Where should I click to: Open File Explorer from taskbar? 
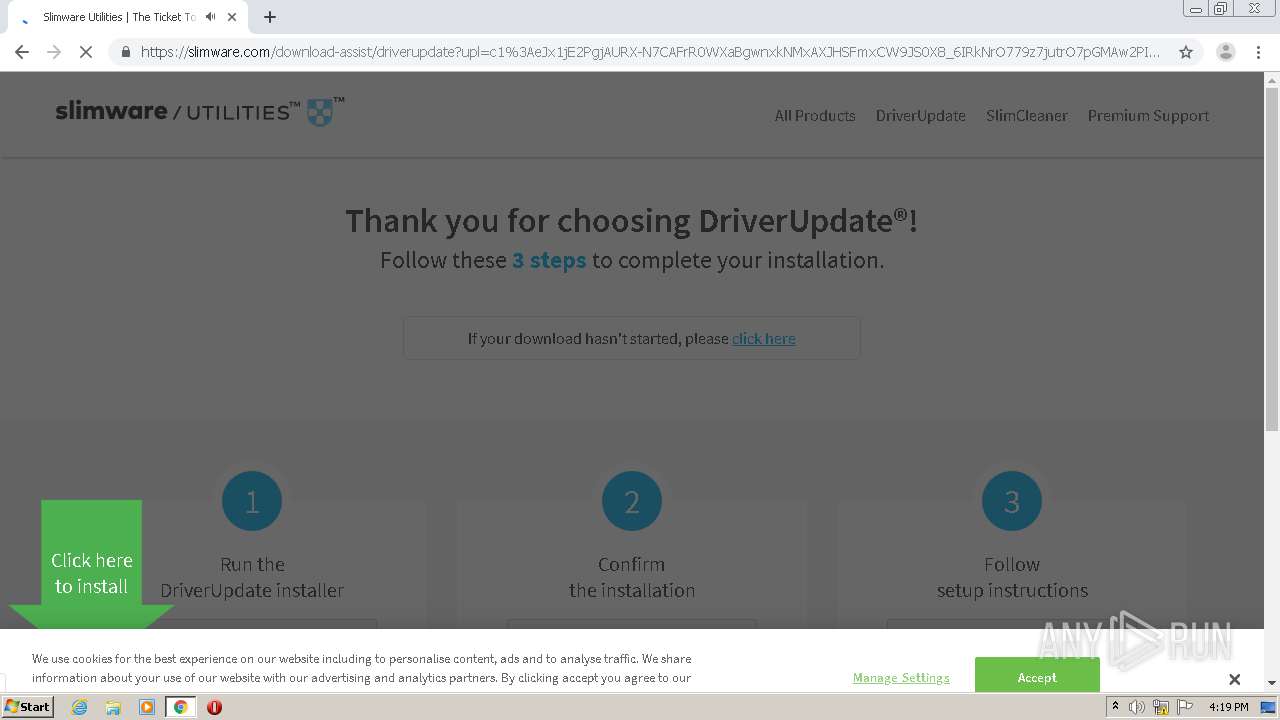point(113,707)
